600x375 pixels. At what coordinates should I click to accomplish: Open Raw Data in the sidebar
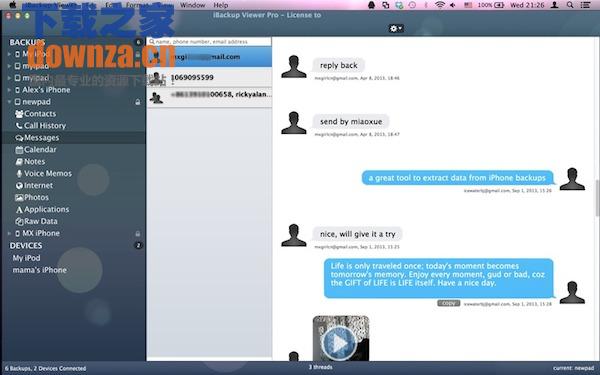click(x=36, y=221)
